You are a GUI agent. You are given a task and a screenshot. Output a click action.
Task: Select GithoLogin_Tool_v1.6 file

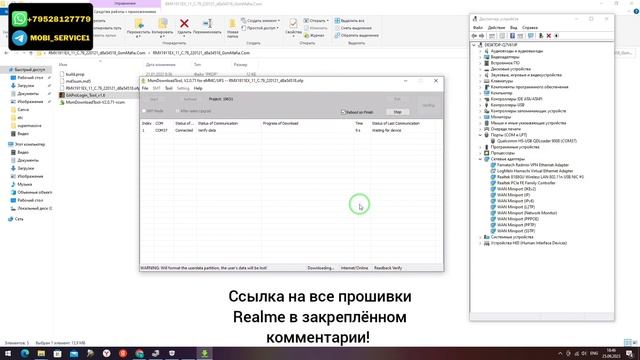tap(85, 95)
